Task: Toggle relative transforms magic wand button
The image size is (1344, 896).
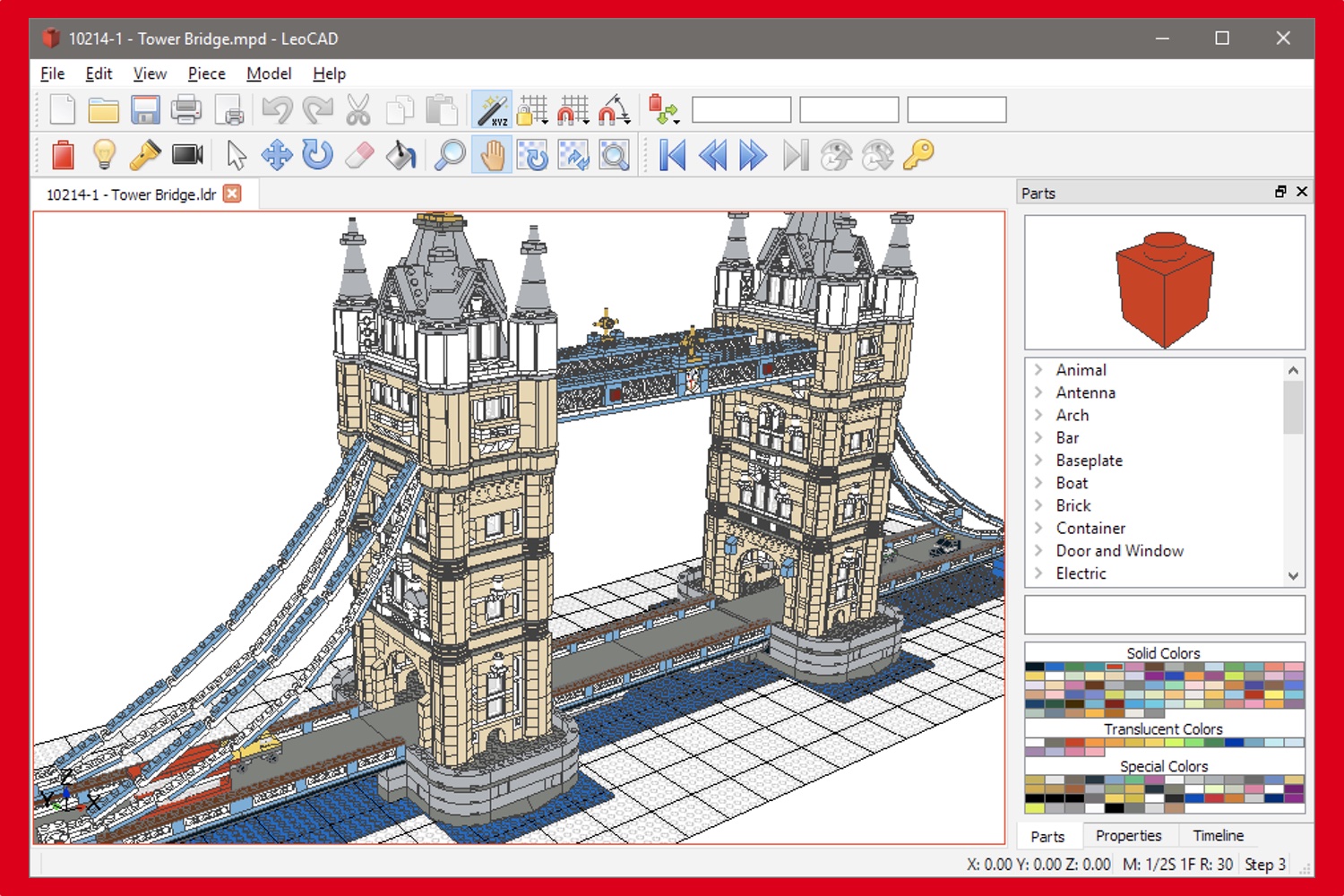Action: [x=492, y=110]
